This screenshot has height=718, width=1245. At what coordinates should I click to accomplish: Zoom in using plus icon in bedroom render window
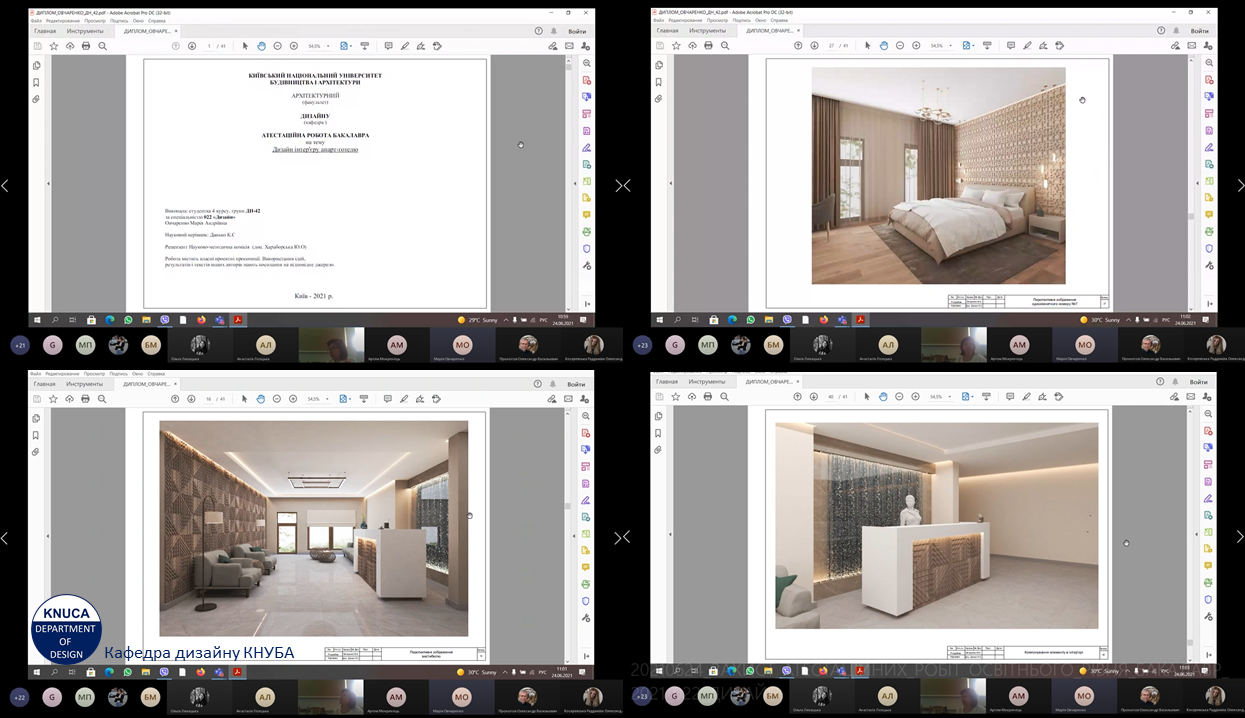tap(916, 46)
